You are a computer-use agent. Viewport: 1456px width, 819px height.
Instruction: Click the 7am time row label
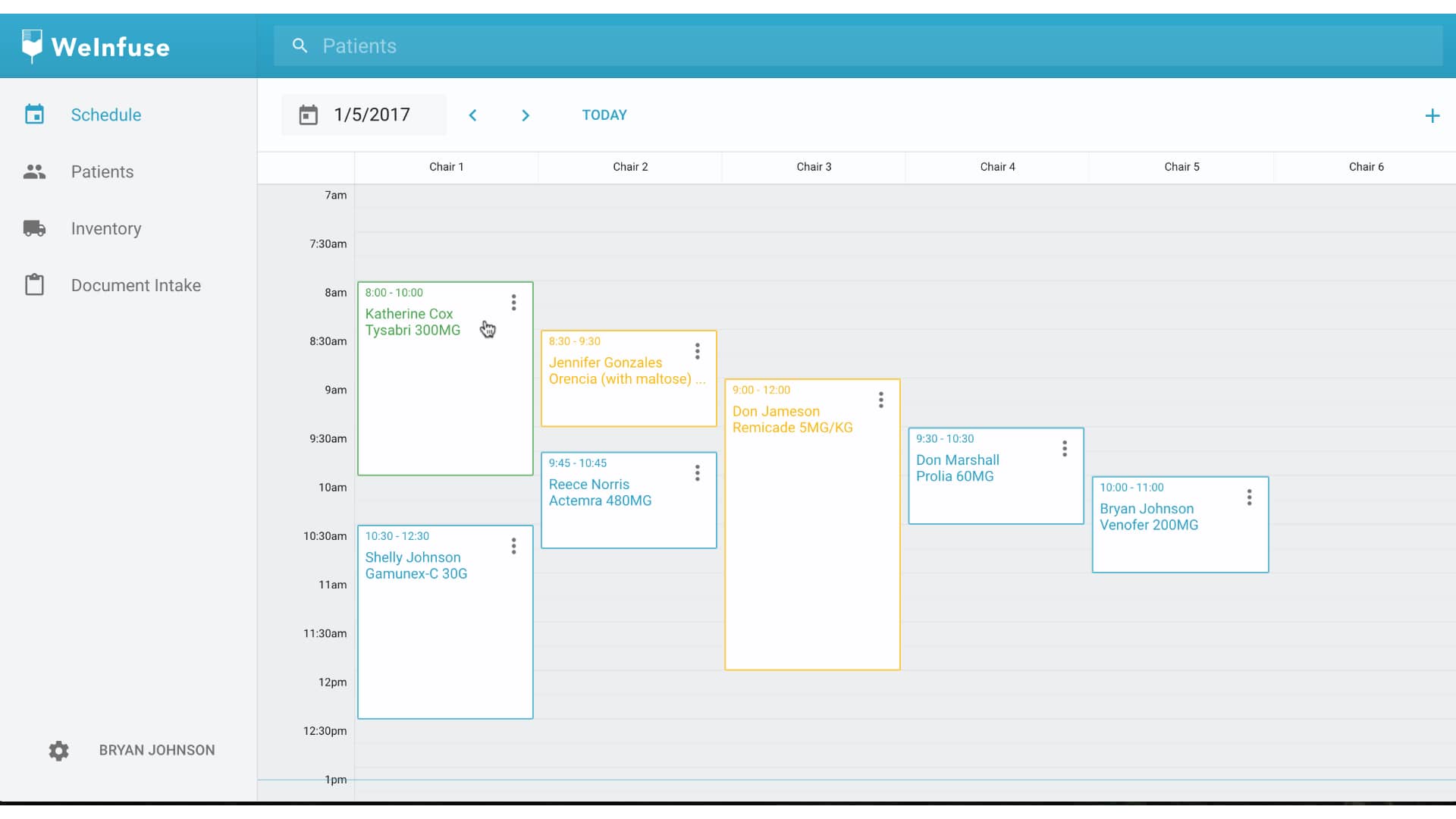pyautogui.click(x=336, y=195)
